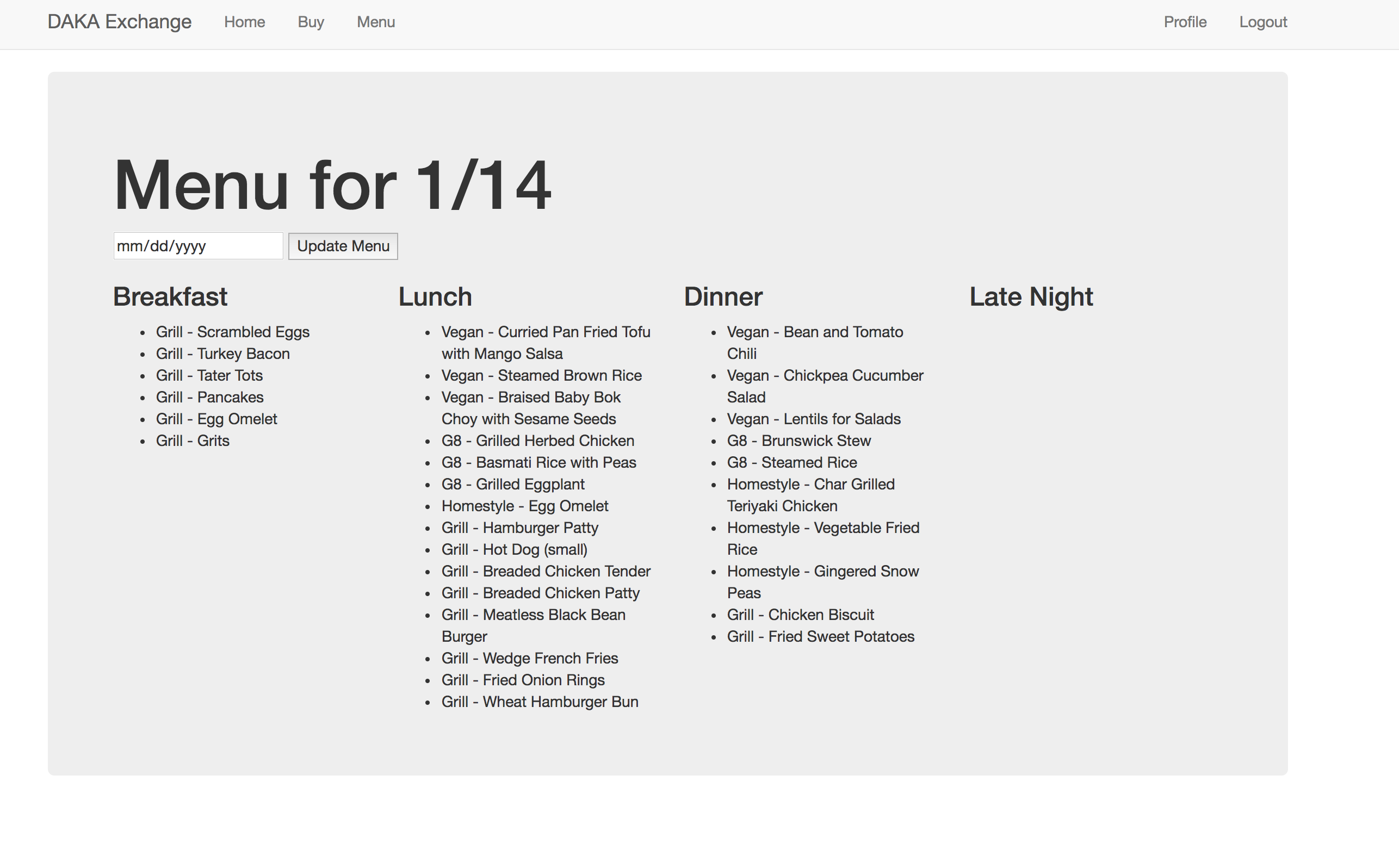Click the Lunch section heading
The image size is (1399, 868).
(x=435, y=297)
